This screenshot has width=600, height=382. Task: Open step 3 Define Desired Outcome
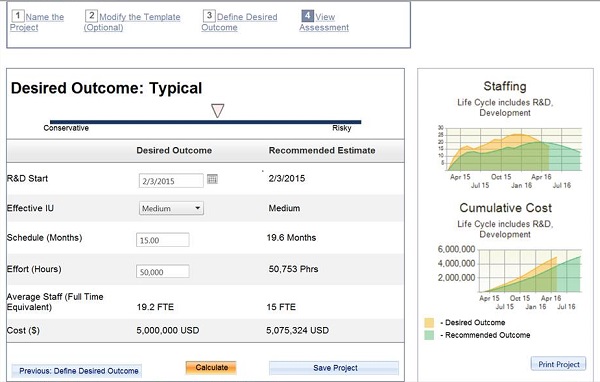240,22
